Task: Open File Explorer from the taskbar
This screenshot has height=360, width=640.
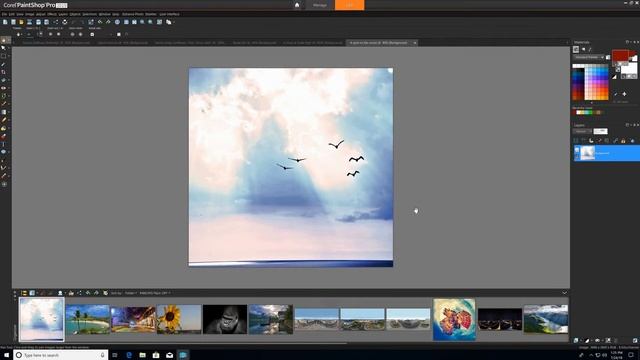Action: pyautogui.click(x=142, y=355)
